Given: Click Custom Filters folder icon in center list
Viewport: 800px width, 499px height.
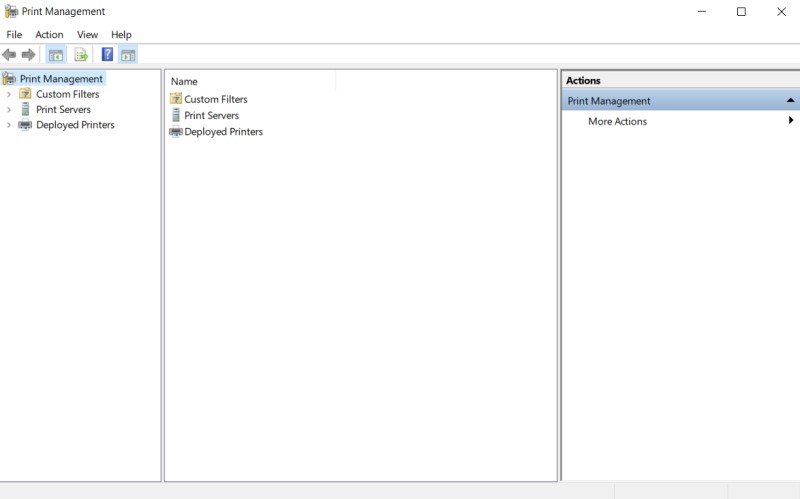Looking at the screenshot, I should (176, 98).
